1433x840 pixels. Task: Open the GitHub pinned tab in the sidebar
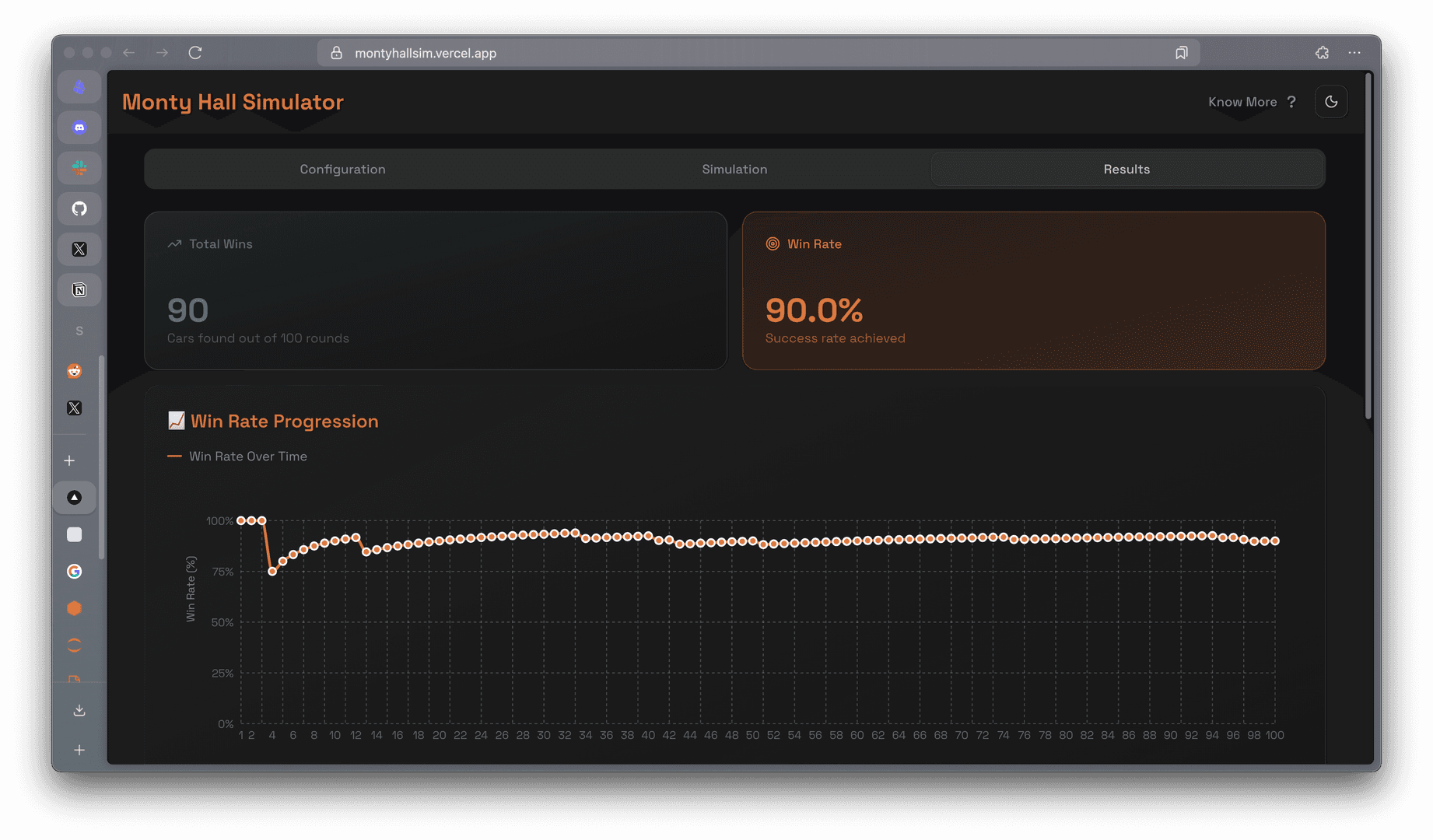tap(79, 208)
